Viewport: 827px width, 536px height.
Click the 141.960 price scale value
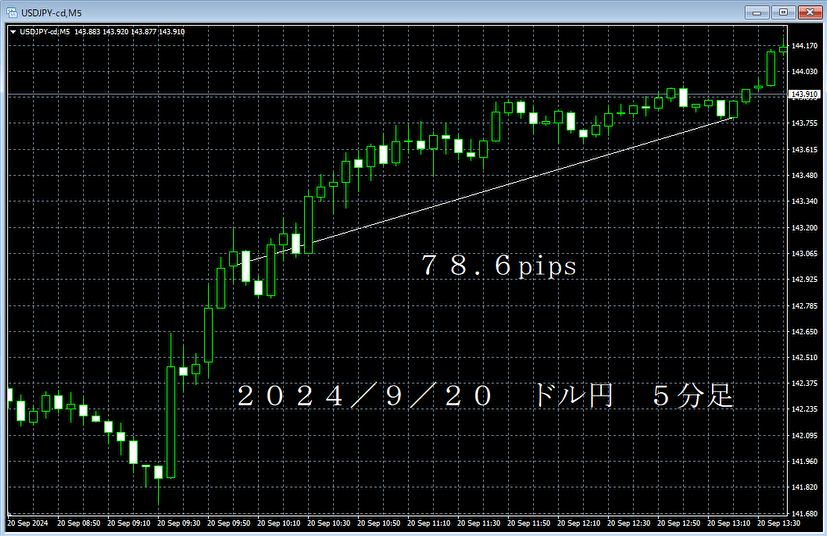804,462
